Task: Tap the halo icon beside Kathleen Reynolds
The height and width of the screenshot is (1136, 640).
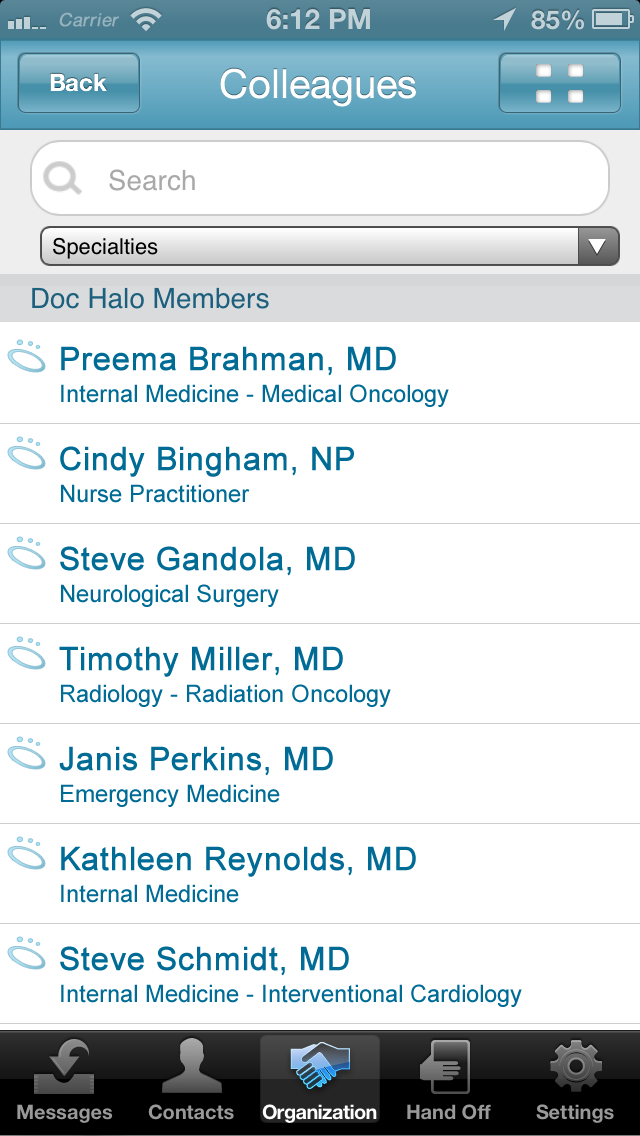Action: (x=27, y=856)
